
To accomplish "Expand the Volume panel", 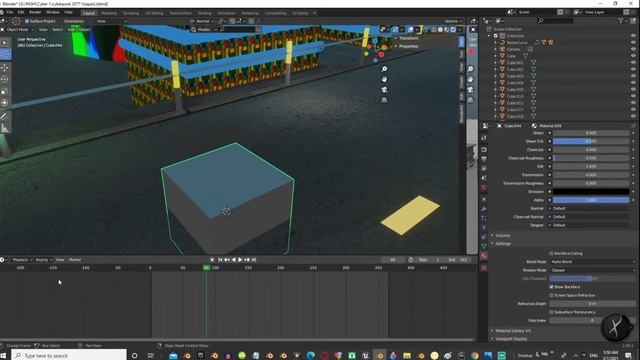I will [502, 236].
